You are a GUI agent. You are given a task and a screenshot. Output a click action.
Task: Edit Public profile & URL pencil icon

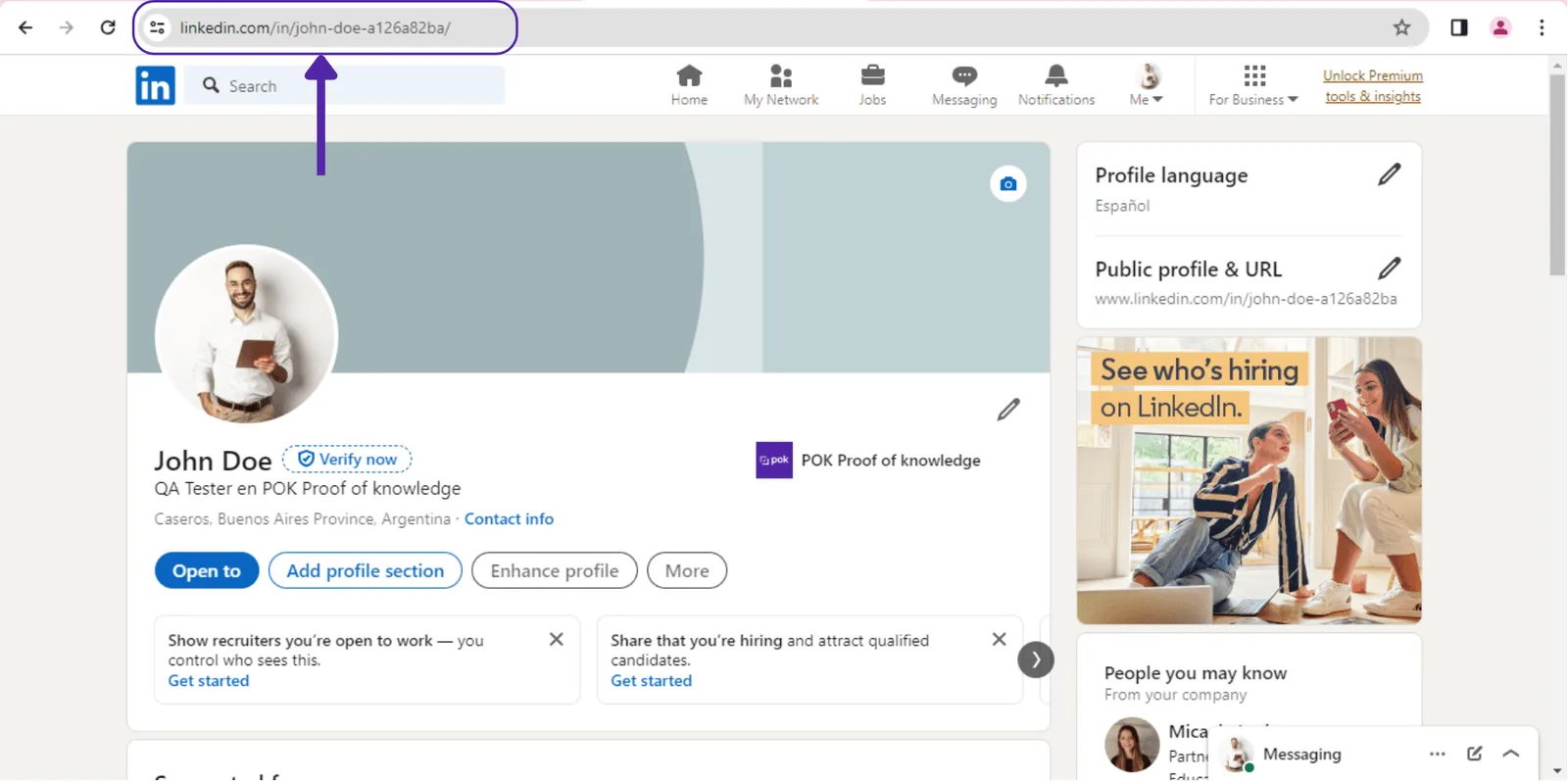[x=1390, y=268]
